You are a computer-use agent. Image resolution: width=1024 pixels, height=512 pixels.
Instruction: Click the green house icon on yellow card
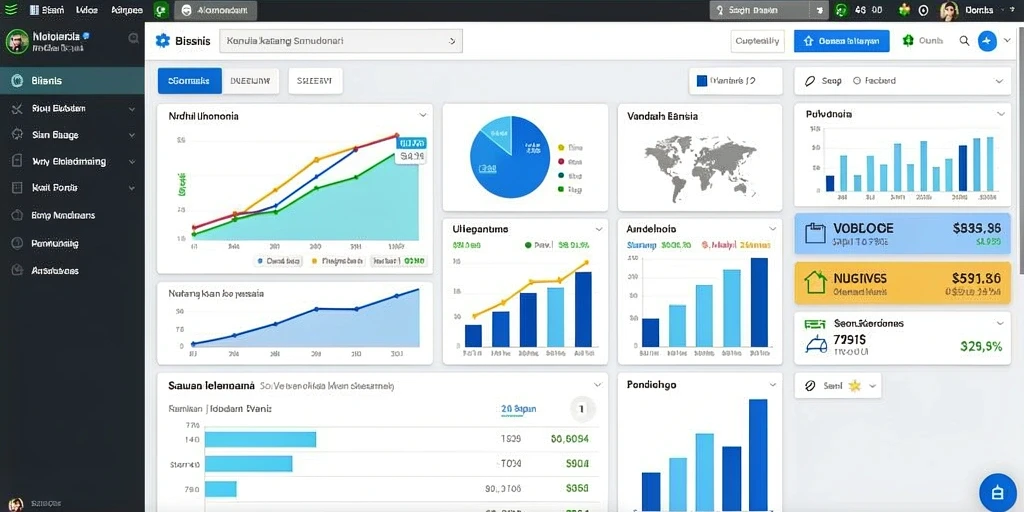click(815, 283)
